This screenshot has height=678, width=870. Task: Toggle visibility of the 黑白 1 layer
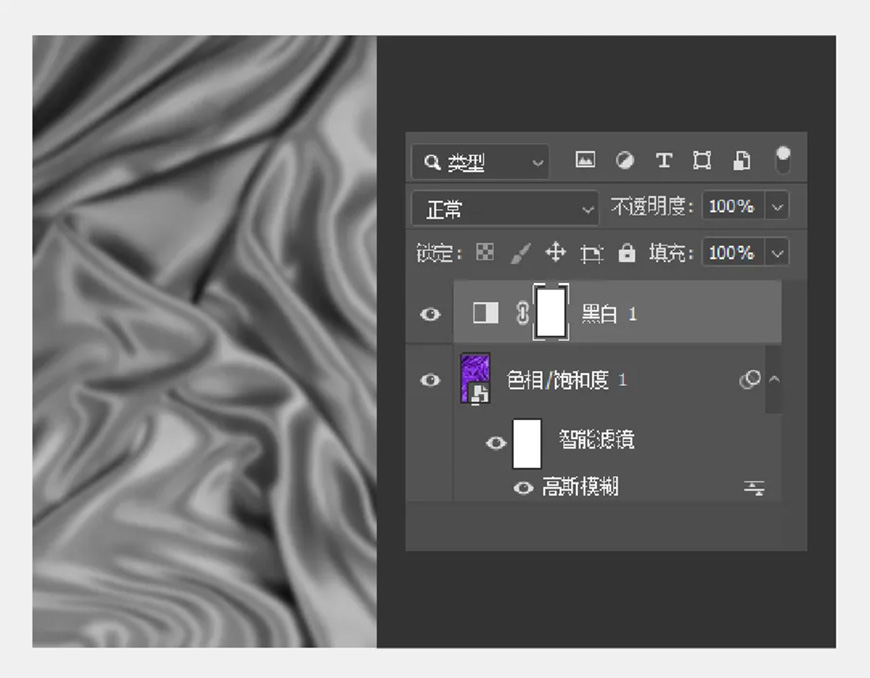(429, 313)
